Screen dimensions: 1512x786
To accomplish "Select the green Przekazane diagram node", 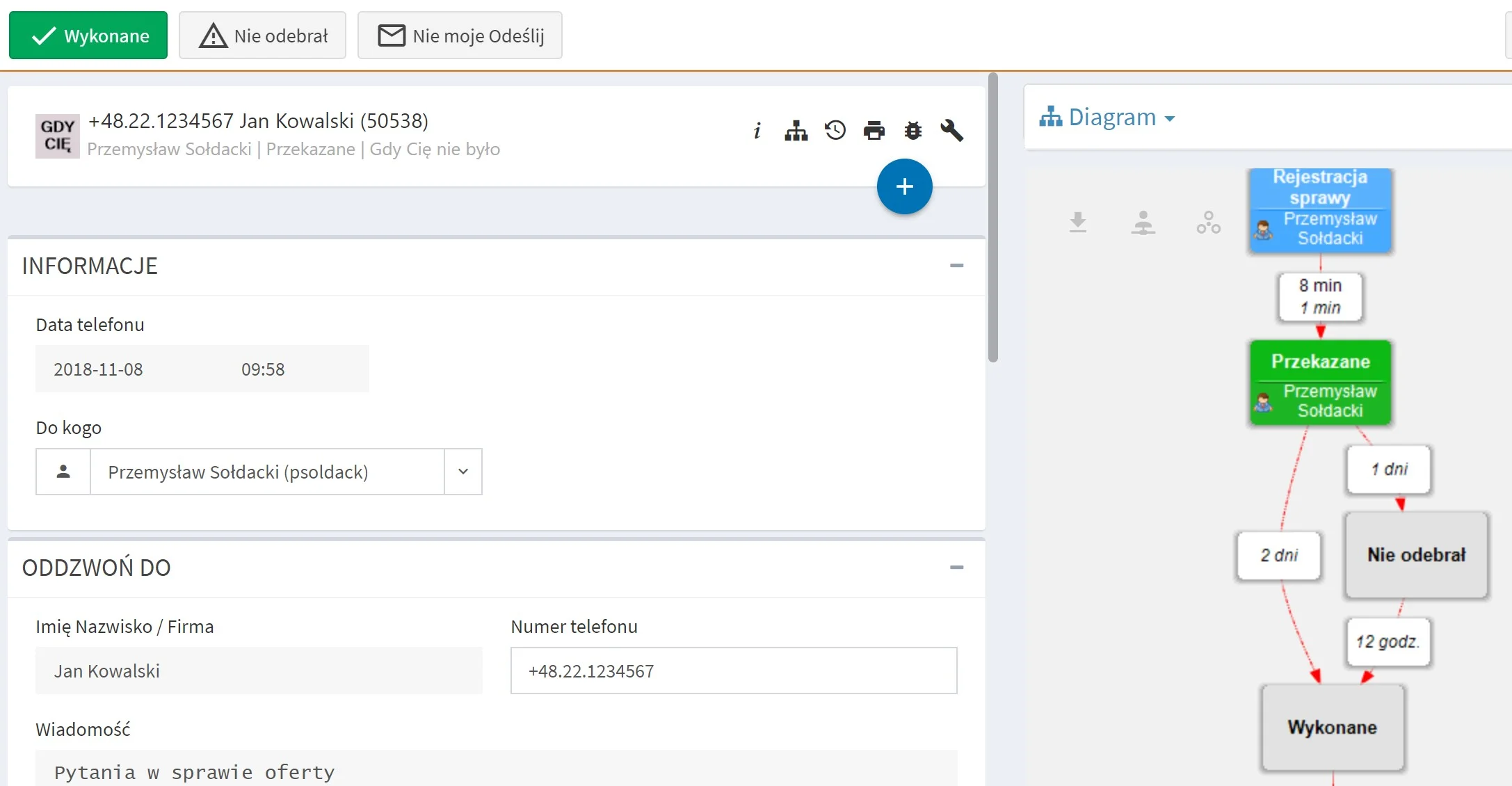I will click(x=1320, y=383).
